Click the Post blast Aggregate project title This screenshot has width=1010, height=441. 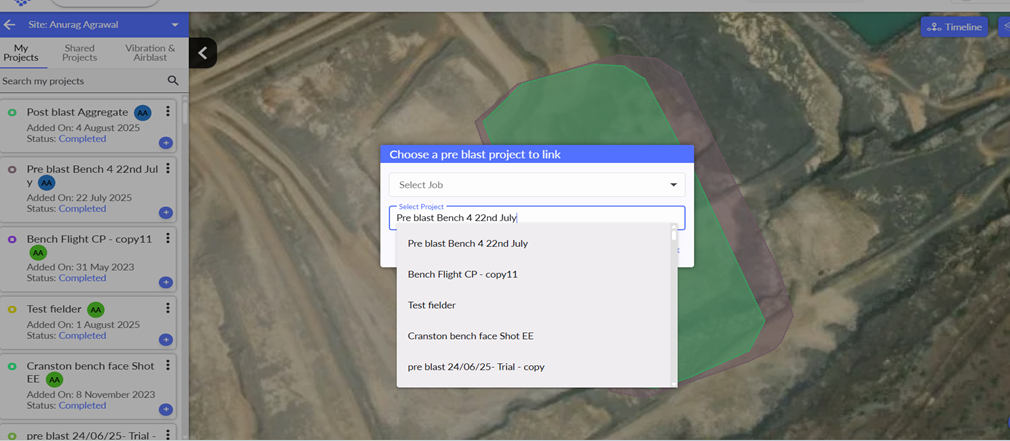77,112
